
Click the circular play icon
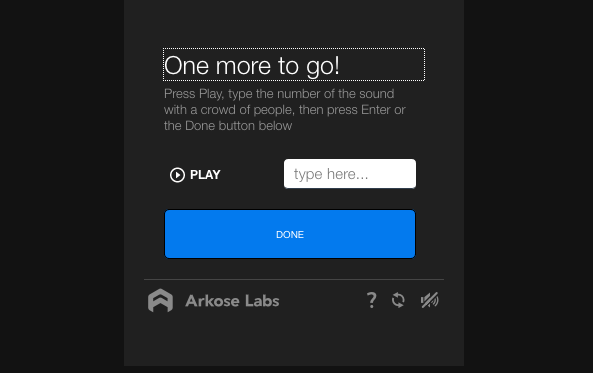pyautogui.click(x=177, y=175)
